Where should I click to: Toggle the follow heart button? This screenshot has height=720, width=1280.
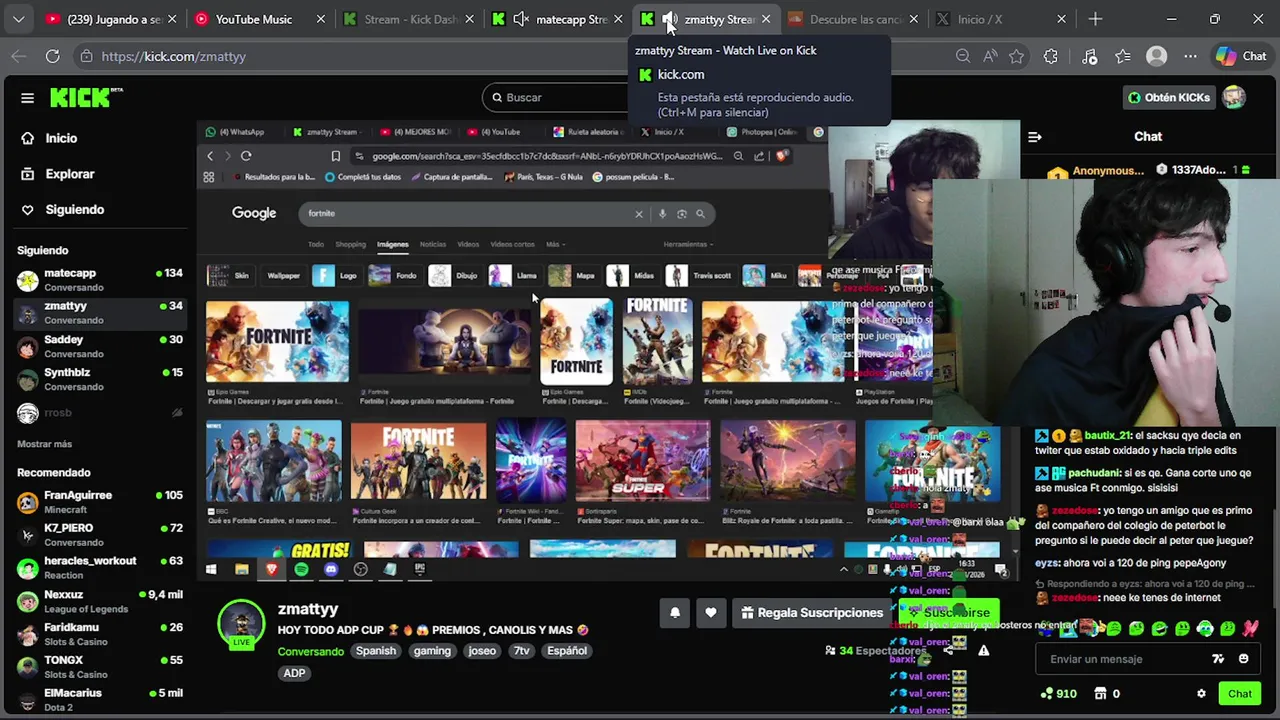711,613
